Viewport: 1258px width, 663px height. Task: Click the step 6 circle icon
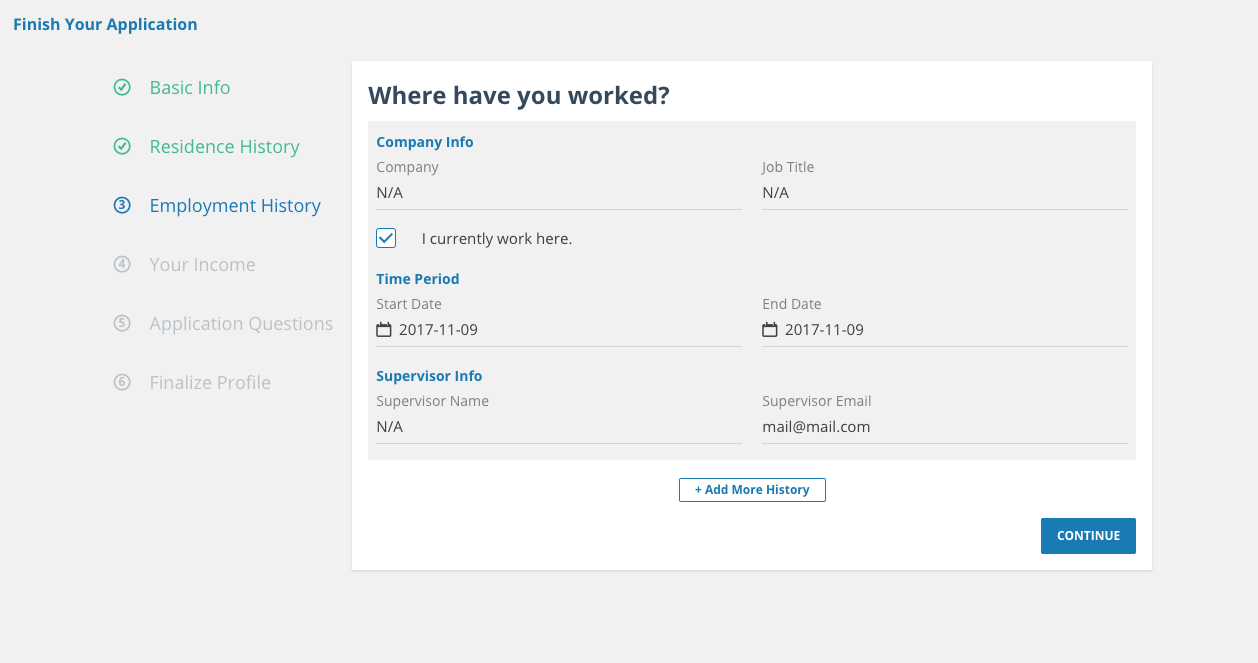122,383
